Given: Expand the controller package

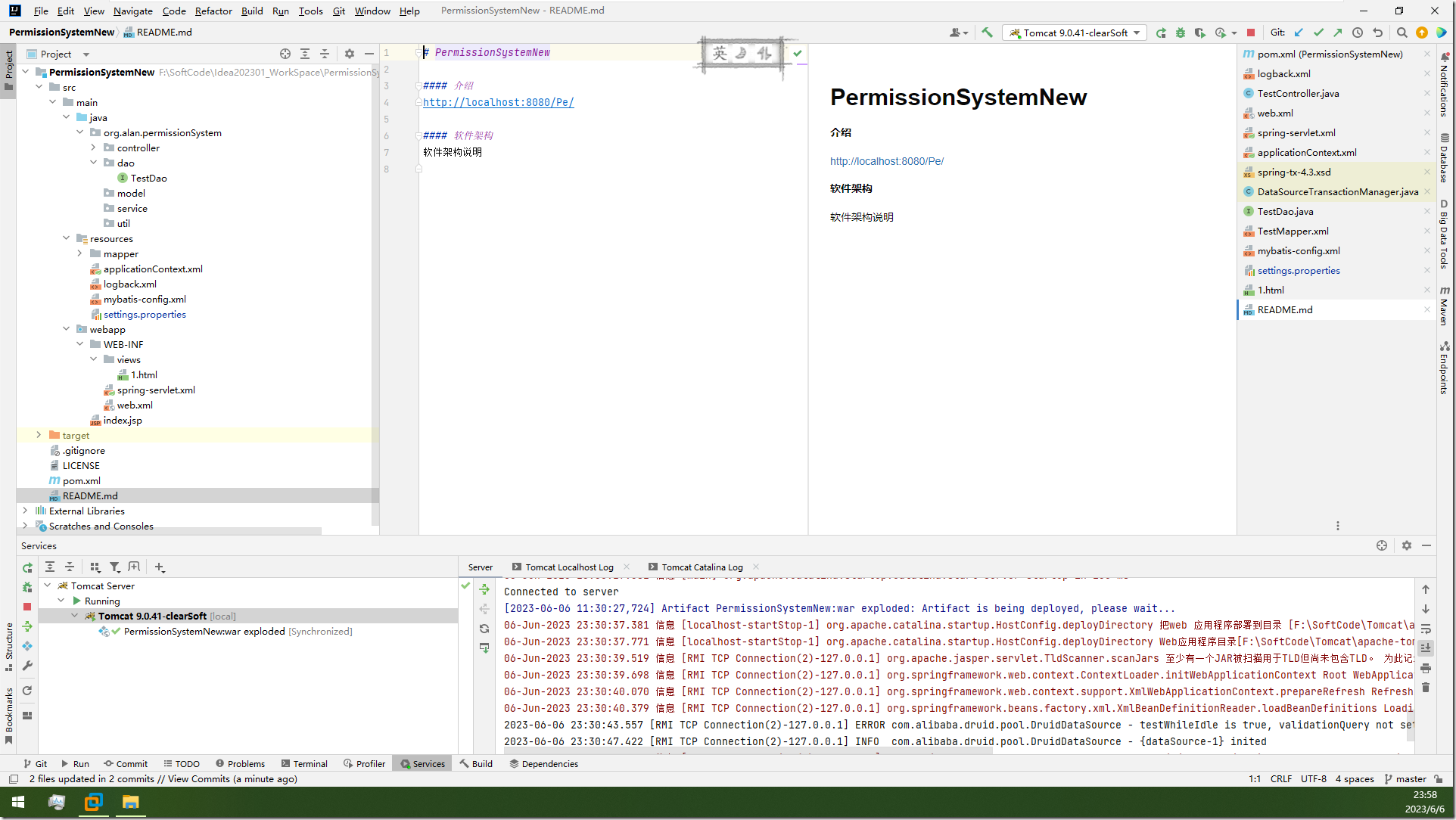Looking at the screenshot, I should tap(93, 148).
